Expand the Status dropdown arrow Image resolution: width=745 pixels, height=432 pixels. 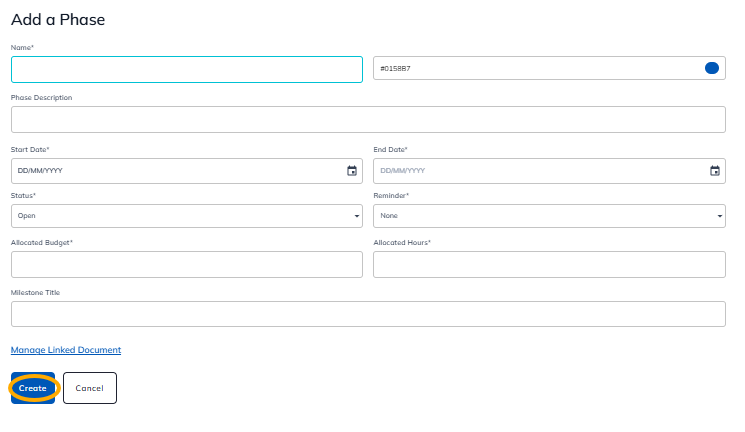click(357, 216)
